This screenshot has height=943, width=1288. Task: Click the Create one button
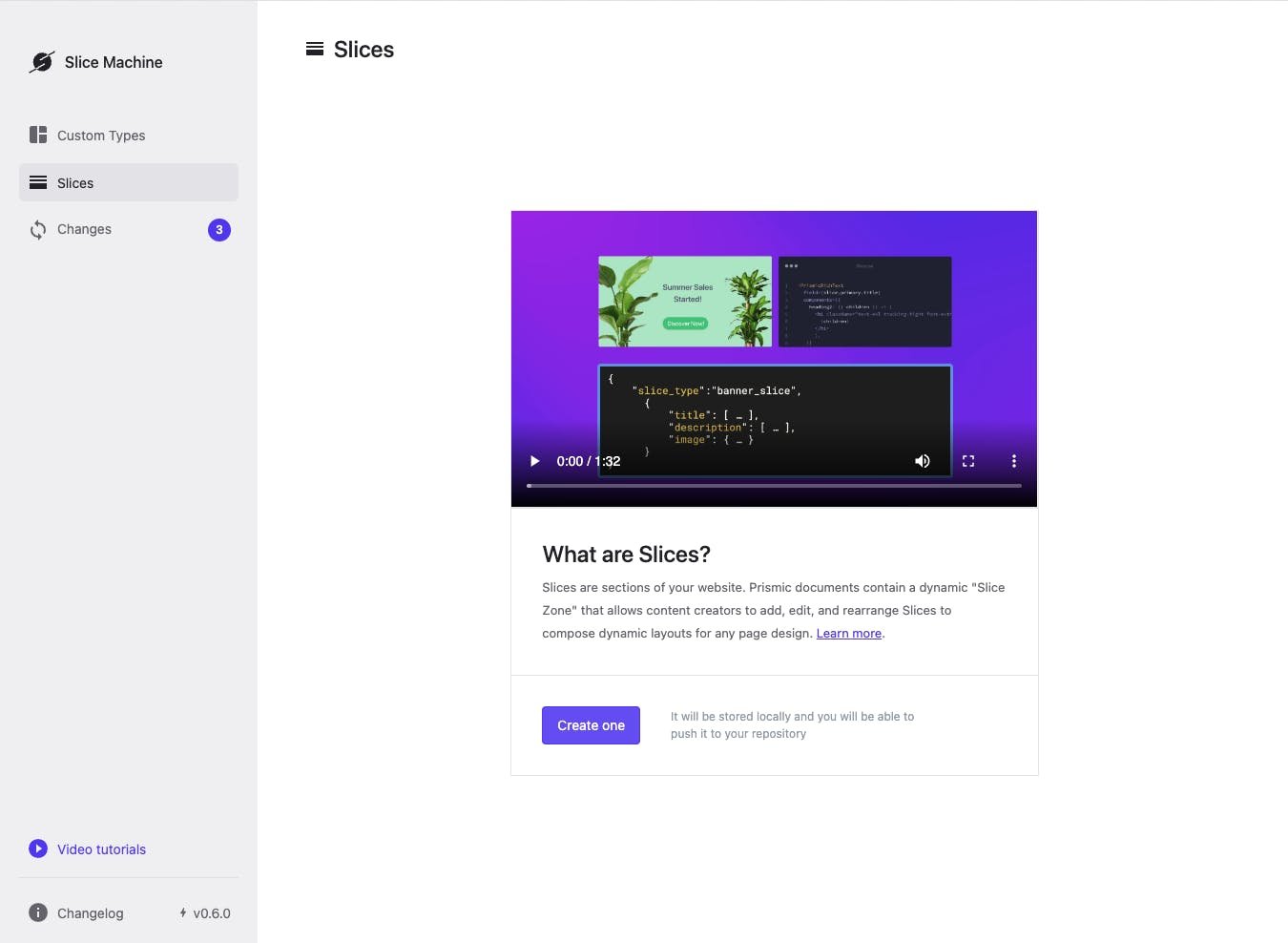click(x=591, y=725)
